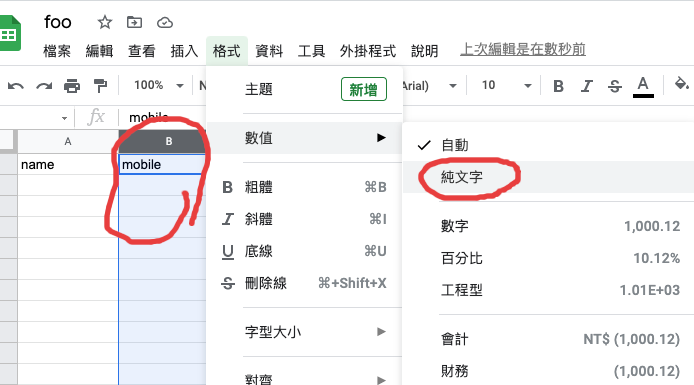Activate the paint format tool
This screenshot has width=694, height=385.
100,86
